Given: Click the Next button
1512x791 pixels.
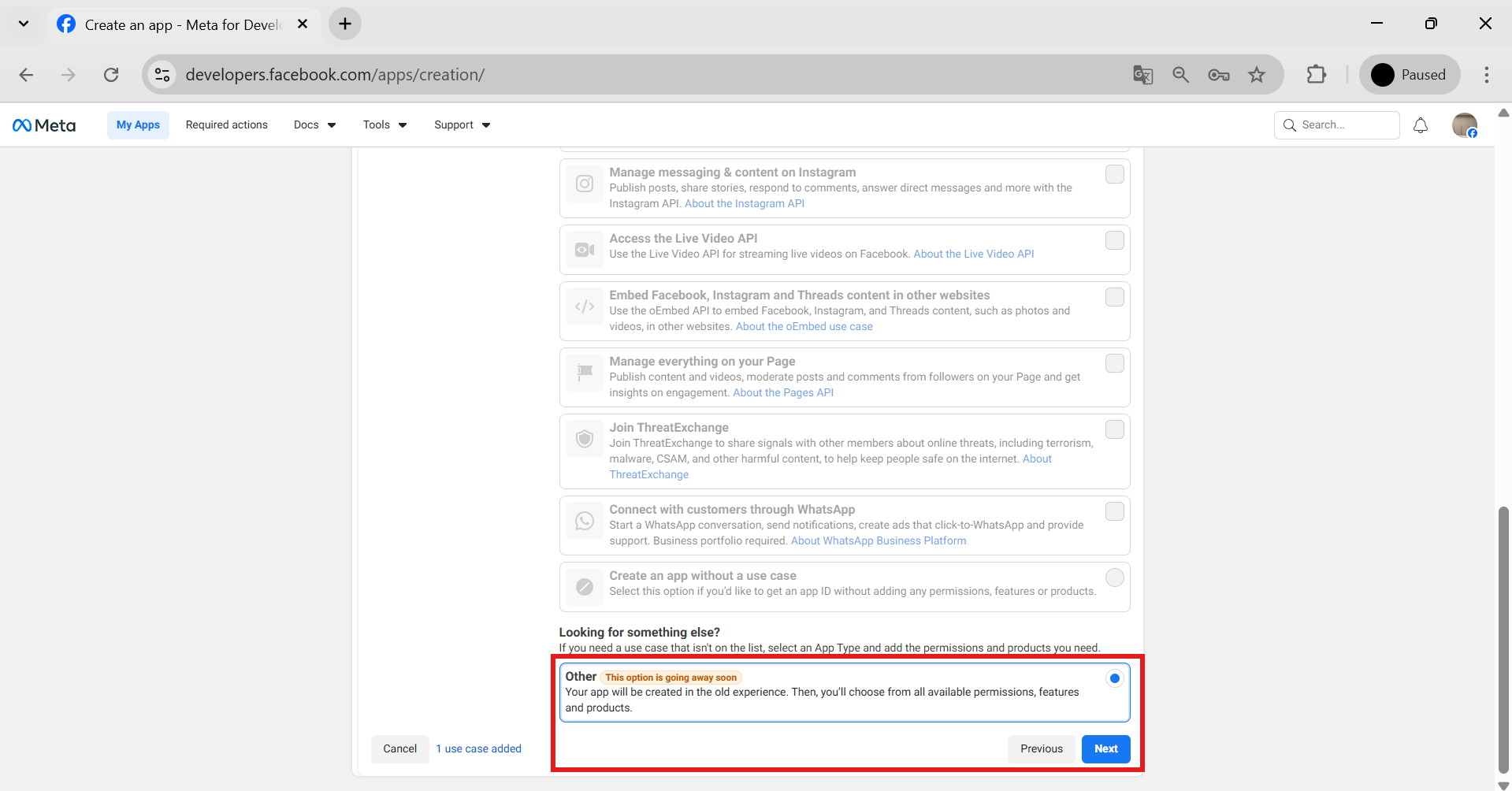Looking at the screenshot, I should click(x=1106, y=749).
